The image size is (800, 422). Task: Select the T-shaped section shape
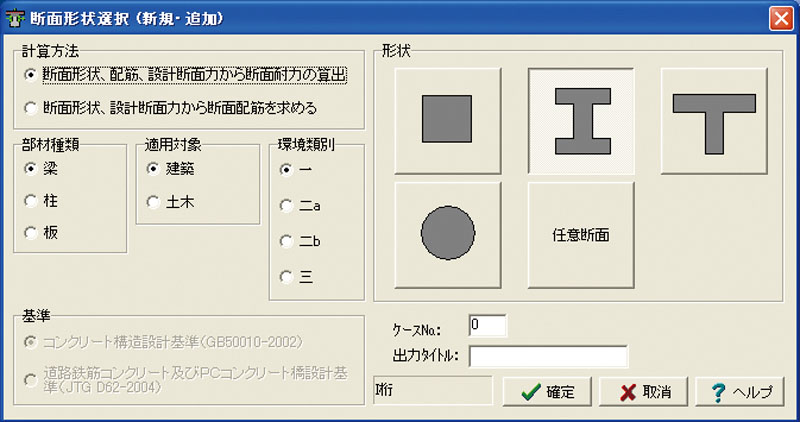[x=714, y=121]
